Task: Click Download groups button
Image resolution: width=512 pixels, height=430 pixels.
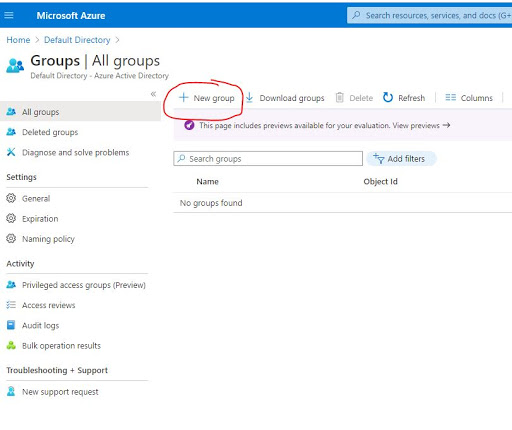Action: [x=285, y=98]
